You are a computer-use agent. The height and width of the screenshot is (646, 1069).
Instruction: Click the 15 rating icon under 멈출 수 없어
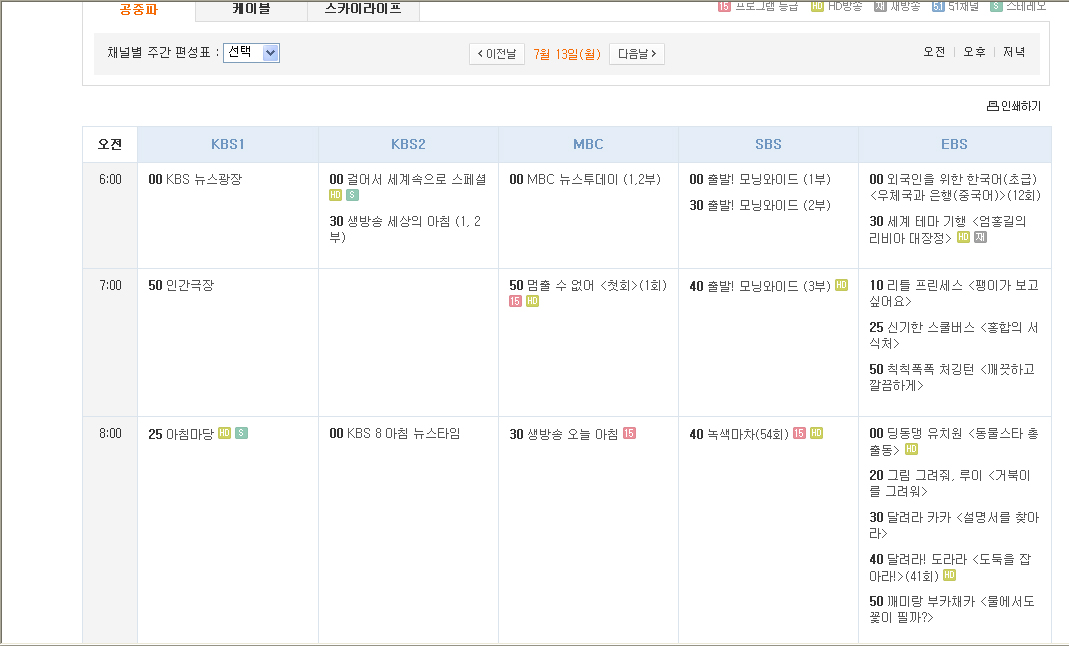pyautogui.click(x=515, y=301)
